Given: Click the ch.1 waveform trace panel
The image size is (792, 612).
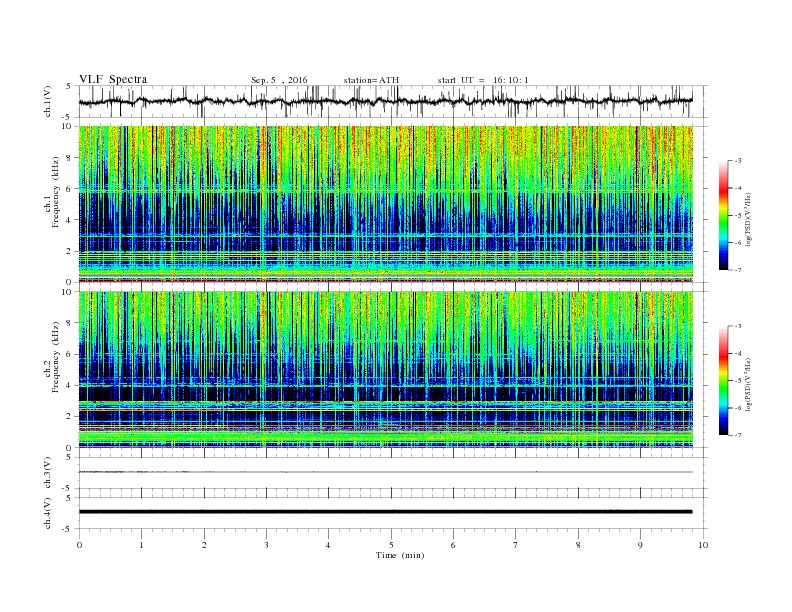Looking at the screenshot, I should (393, 101).
